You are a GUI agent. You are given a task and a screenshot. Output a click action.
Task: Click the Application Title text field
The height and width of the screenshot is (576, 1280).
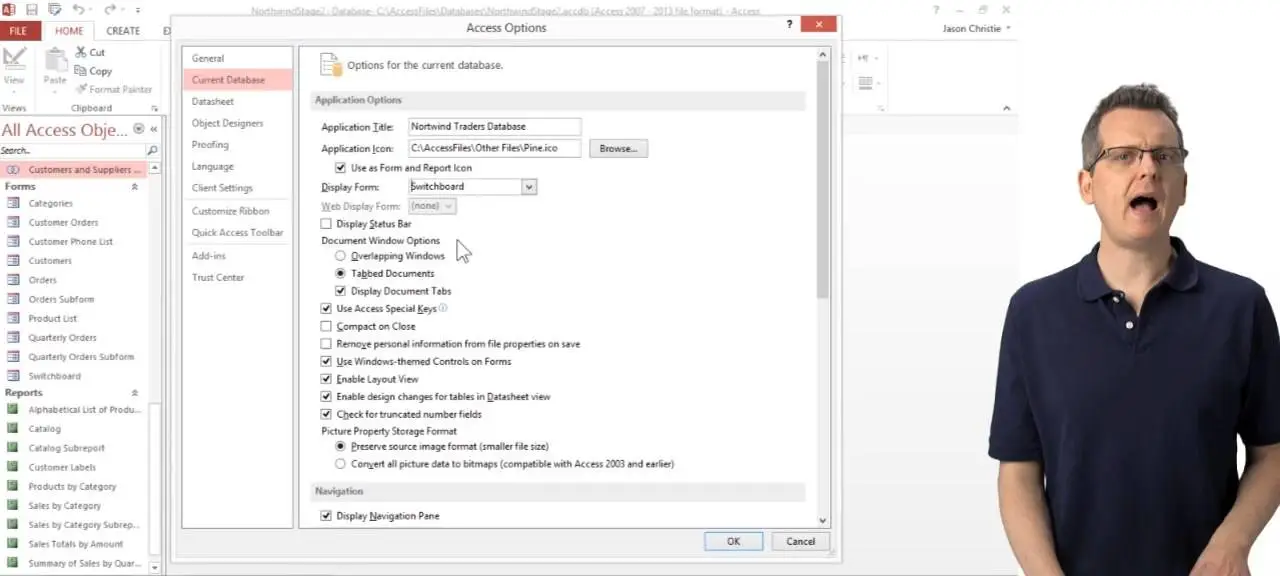point(494,126)
